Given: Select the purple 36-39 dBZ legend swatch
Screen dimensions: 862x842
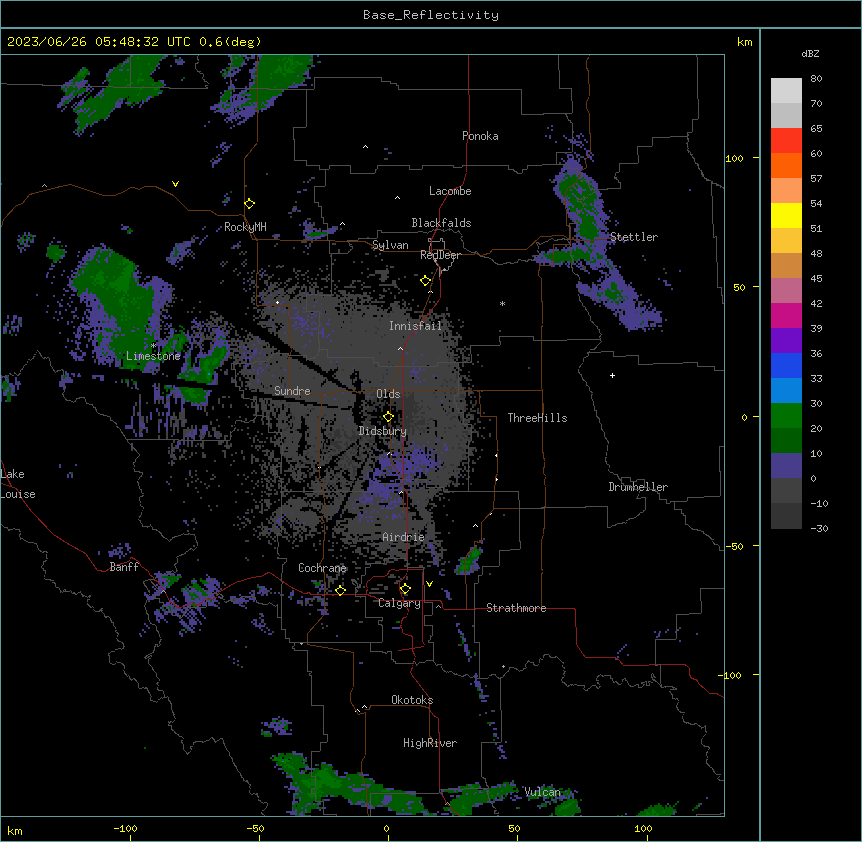Looking at the screenshot, I should [x=786, y=341].
